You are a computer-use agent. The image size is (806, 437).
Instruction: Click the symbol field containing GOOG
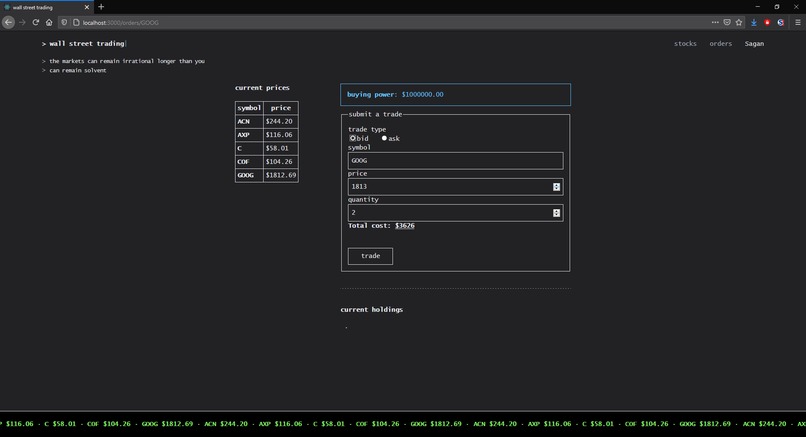pos(455,160)
